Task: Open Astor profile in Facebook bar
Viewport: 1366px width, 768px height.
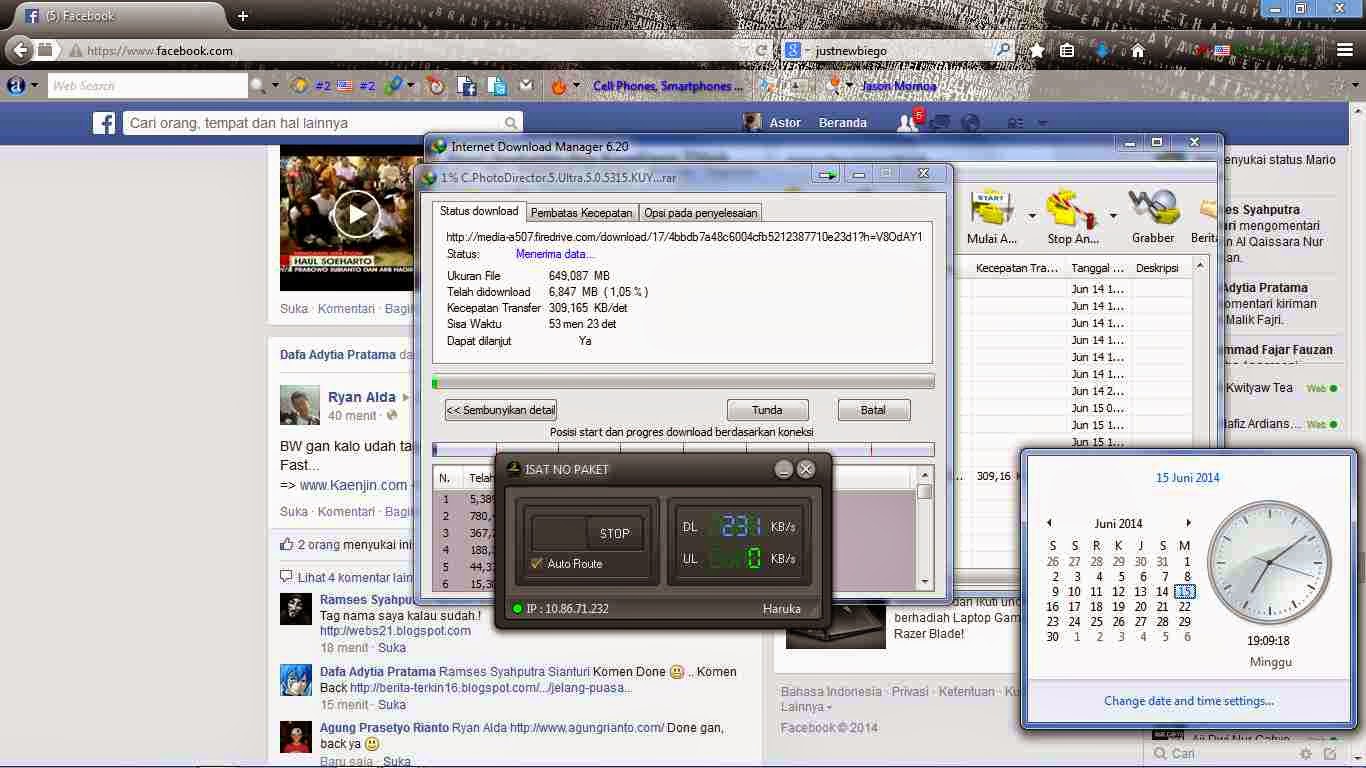Action: tap(773, 123)
